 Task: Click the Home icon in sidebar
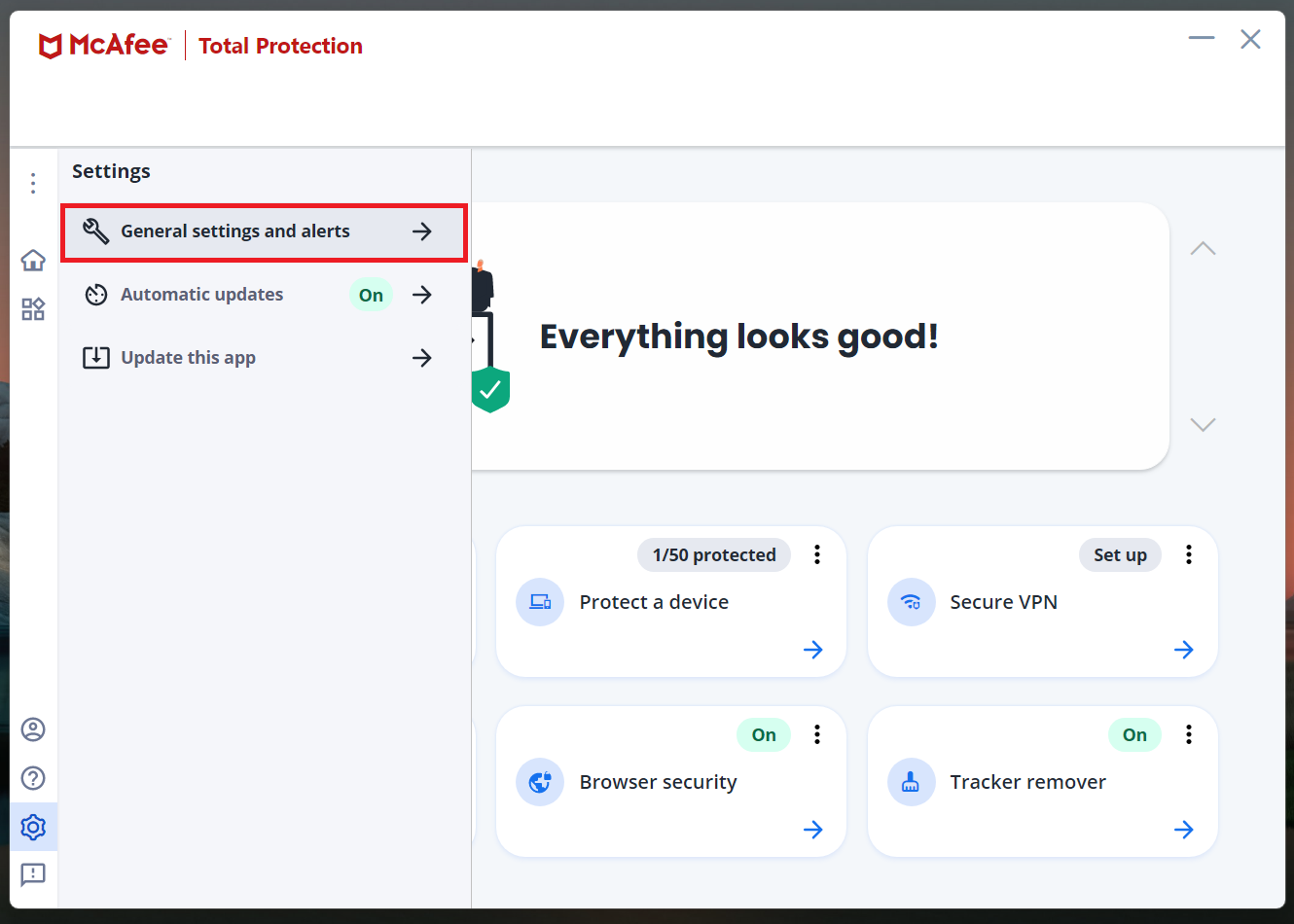pos(33,260)
